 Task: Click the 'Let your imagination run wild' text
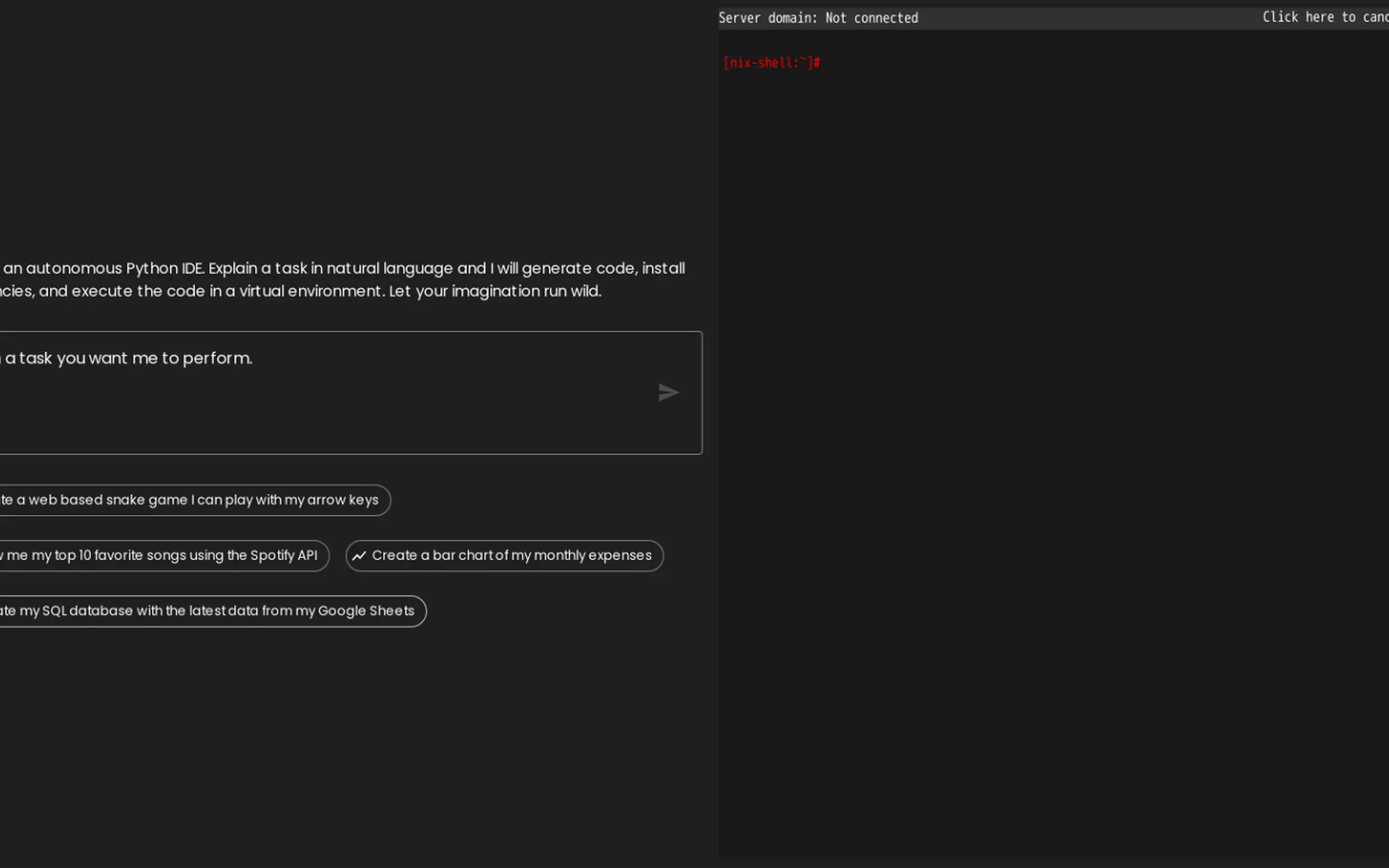495,291
